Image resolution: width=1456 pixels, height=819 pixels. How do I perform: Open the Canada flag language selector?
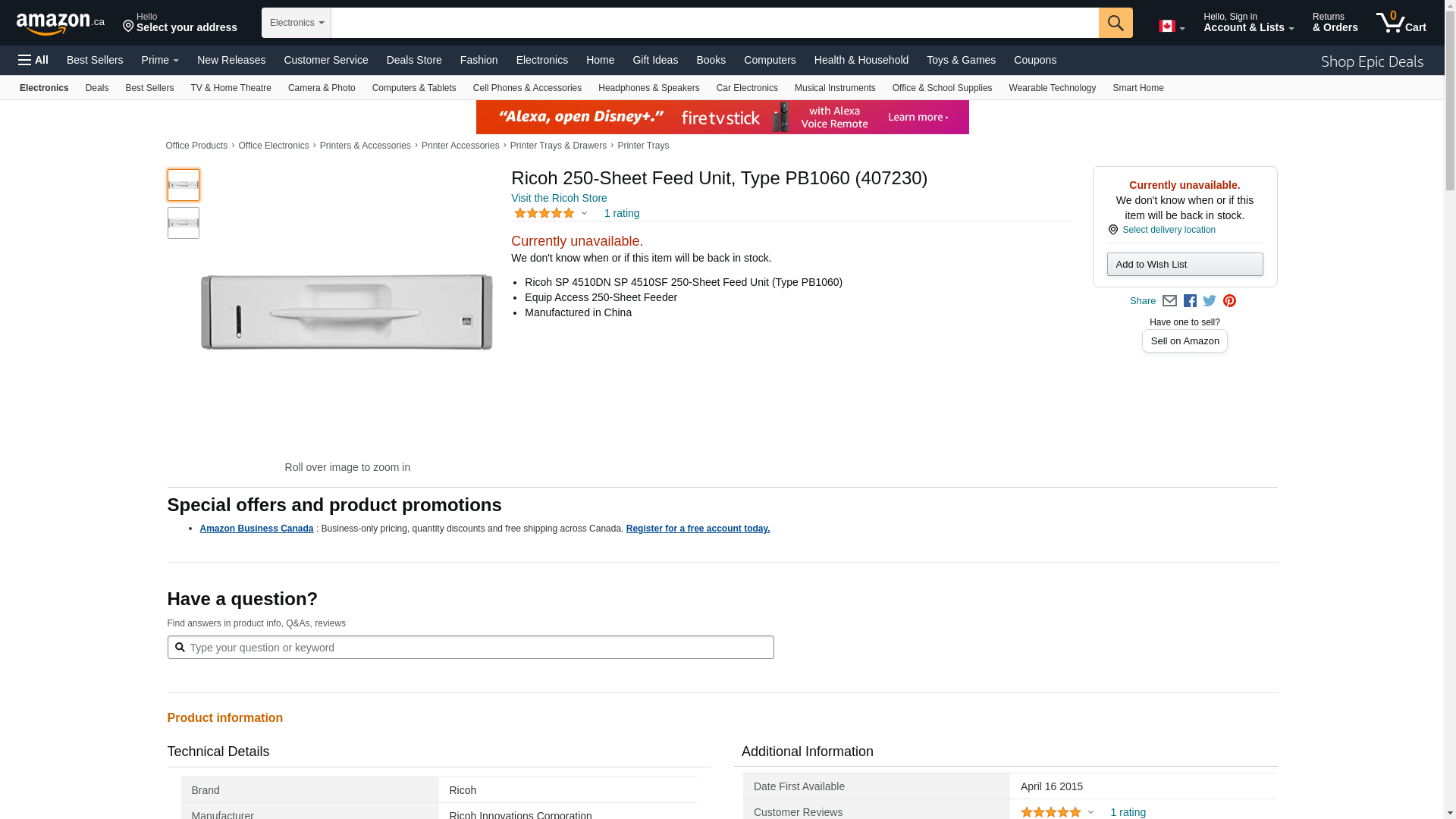coord(1171,27)
